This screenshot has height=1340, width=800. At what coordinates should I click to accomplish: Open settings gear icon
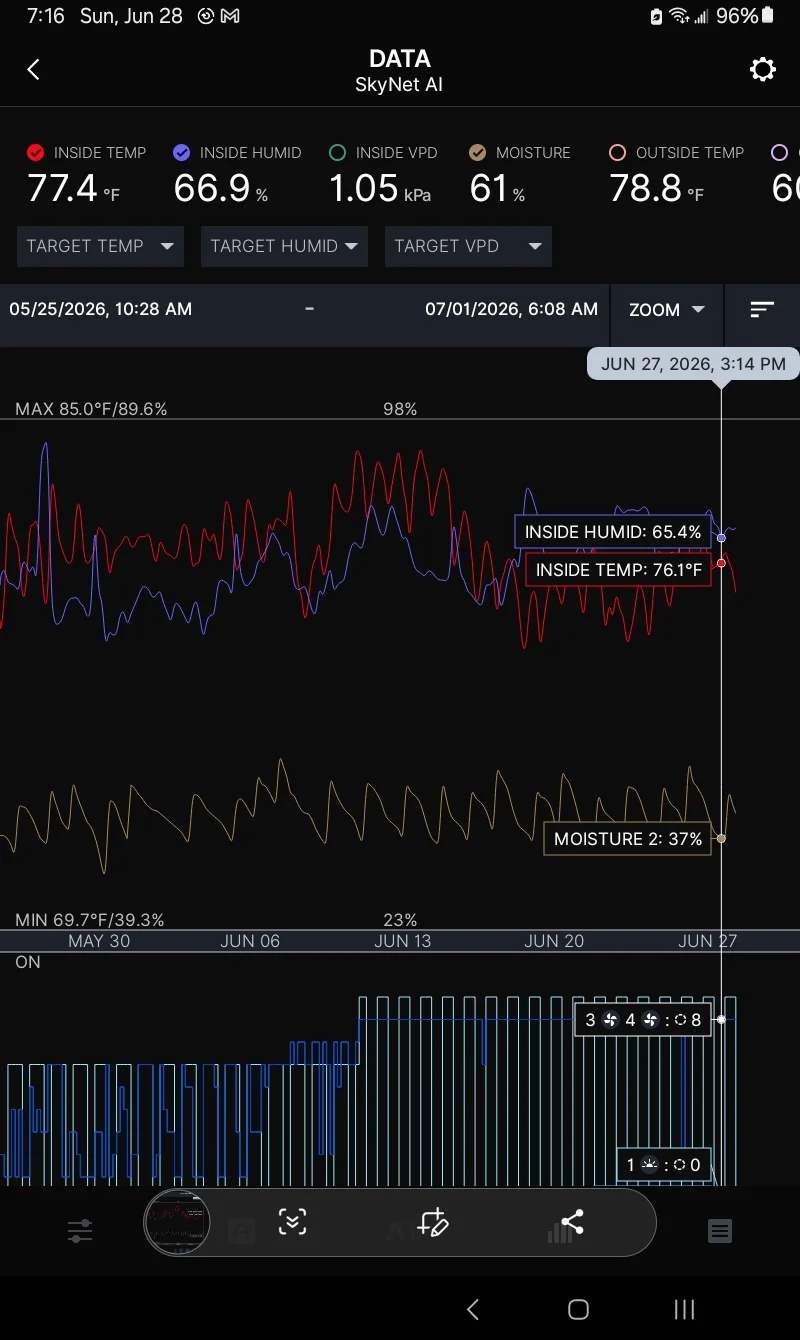pyautogui.click(x=763, y=69)
